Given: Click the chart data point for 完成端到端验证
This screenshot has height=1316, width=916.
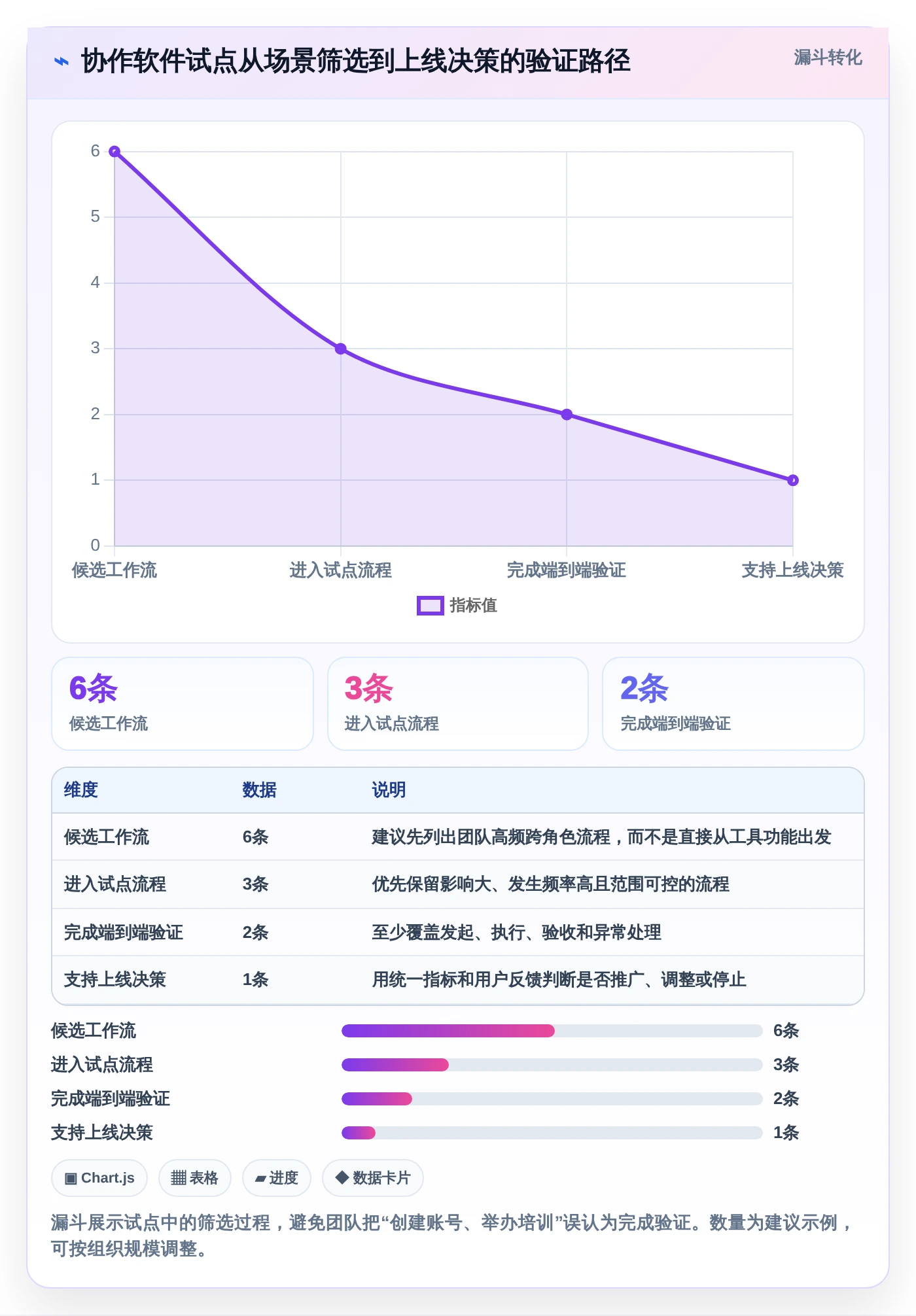Looking at the screenshot, I should 567,415.
